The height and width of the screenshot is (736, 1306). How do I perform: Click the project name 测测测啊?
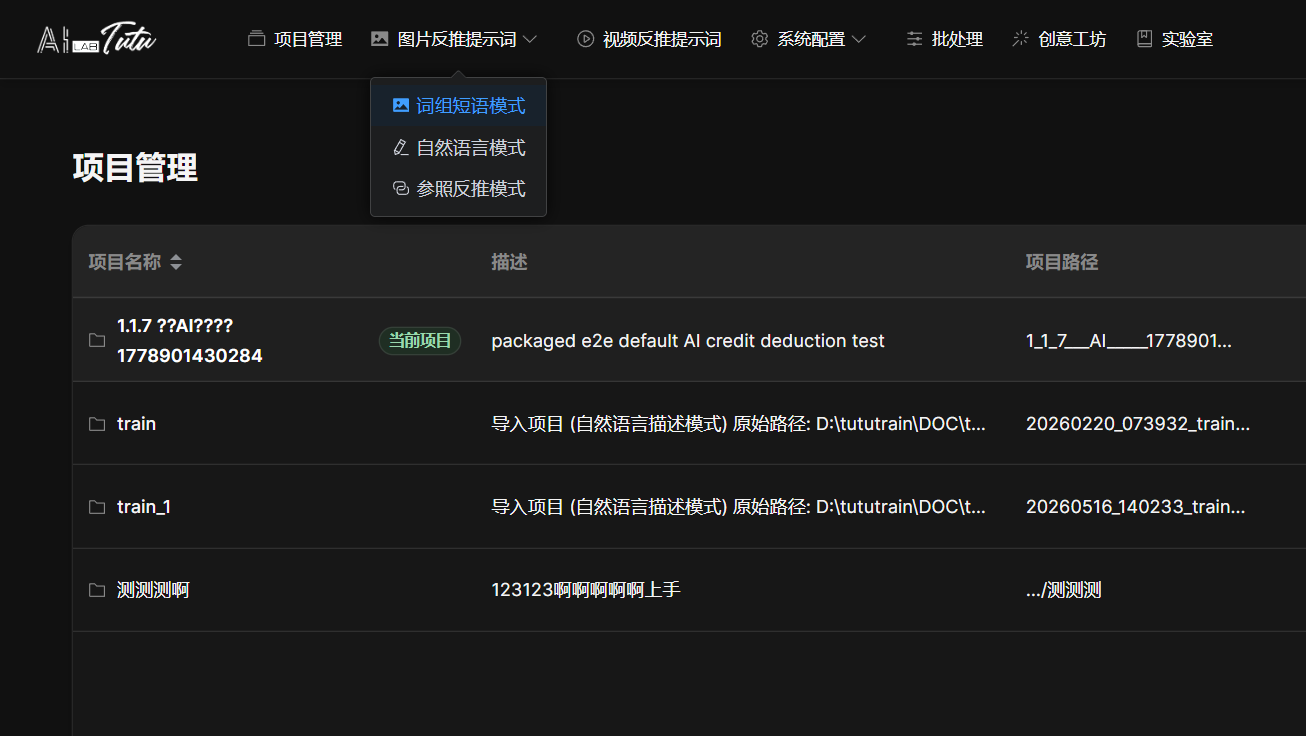(153, 590)
